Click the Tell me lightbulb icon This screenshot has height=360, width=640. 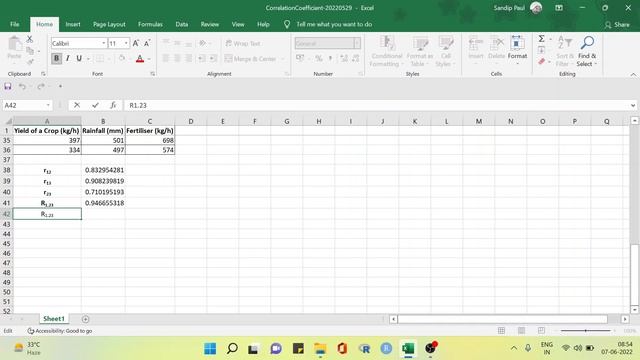[x=287, y=24]
